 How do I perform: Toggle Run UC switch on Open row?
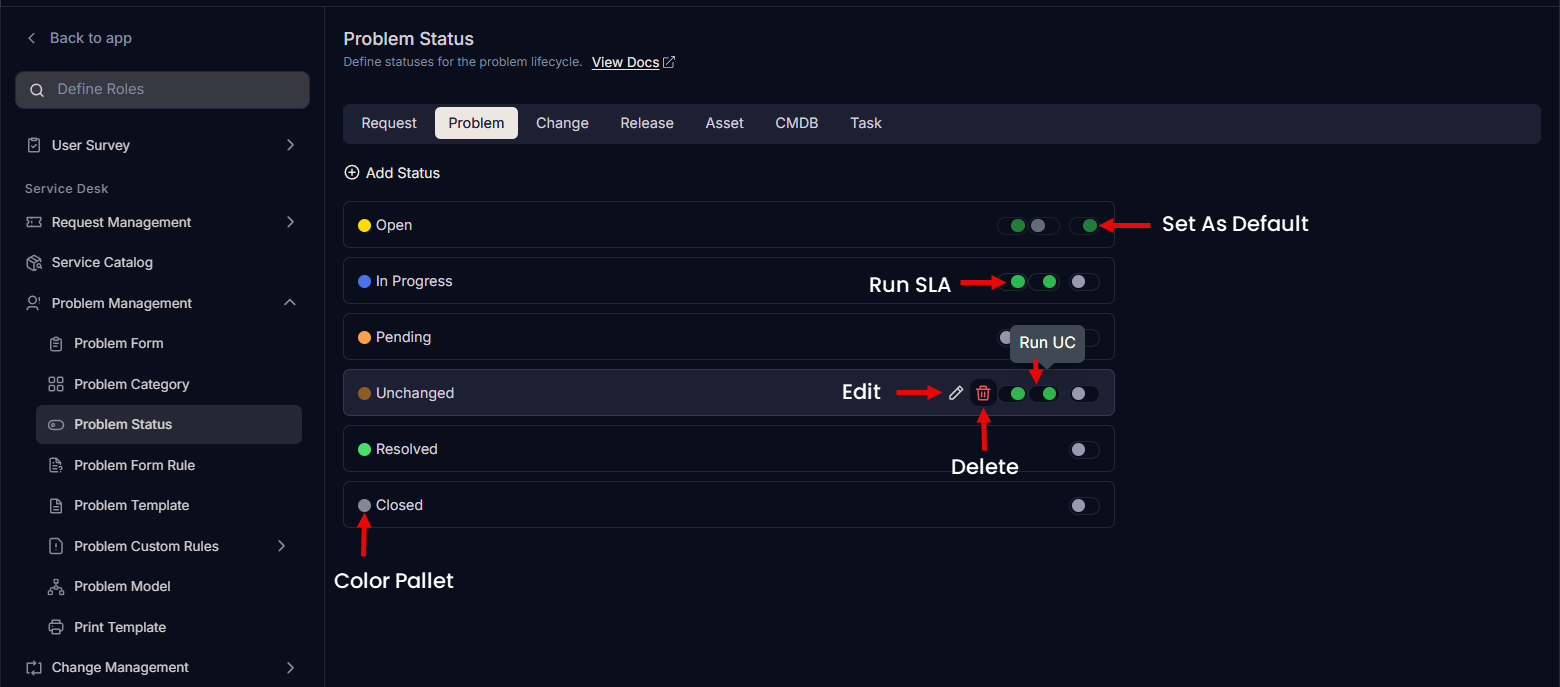point(1044,225)
